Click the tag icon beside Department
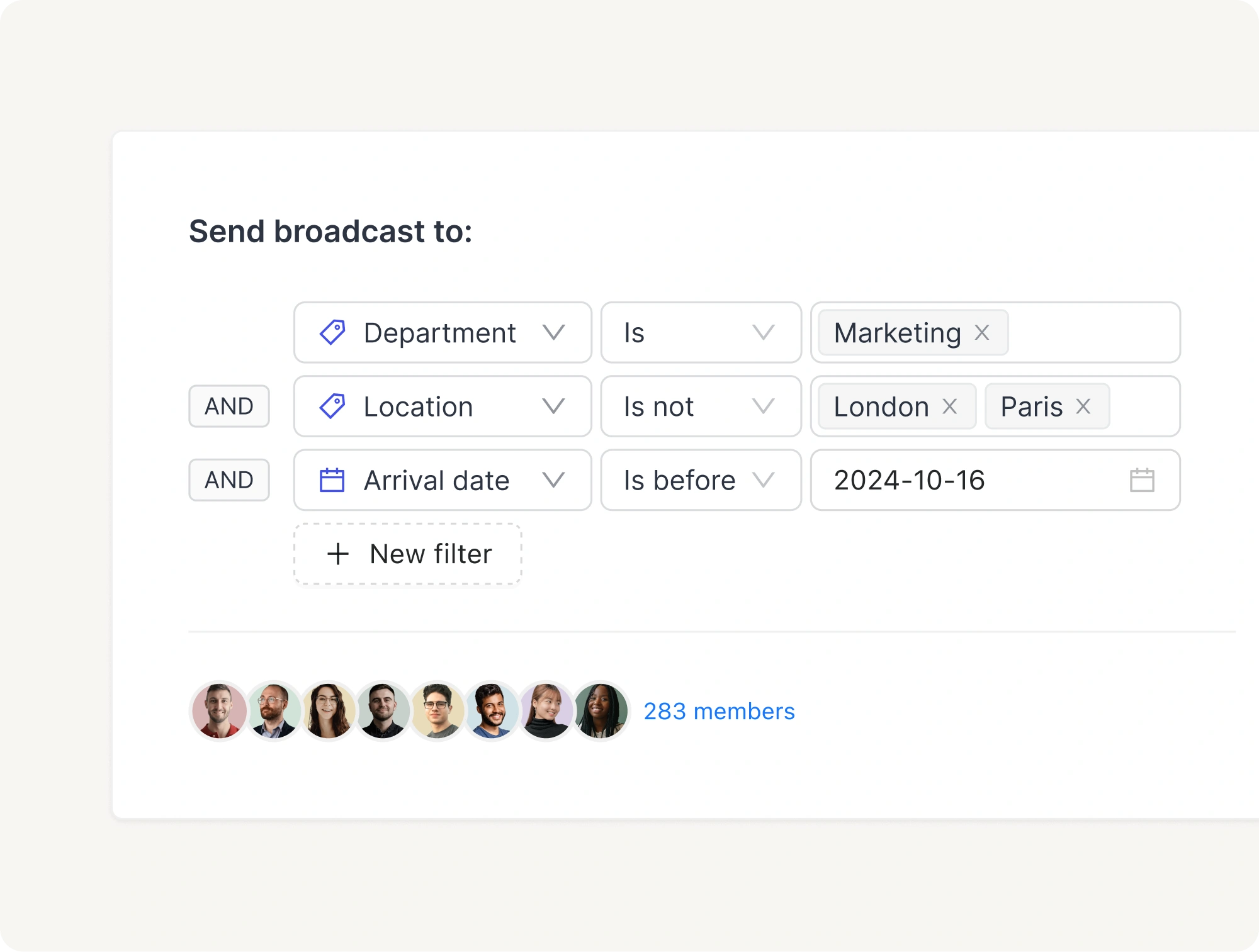Viewport: 1259px width, 952px height. [333, 333]
